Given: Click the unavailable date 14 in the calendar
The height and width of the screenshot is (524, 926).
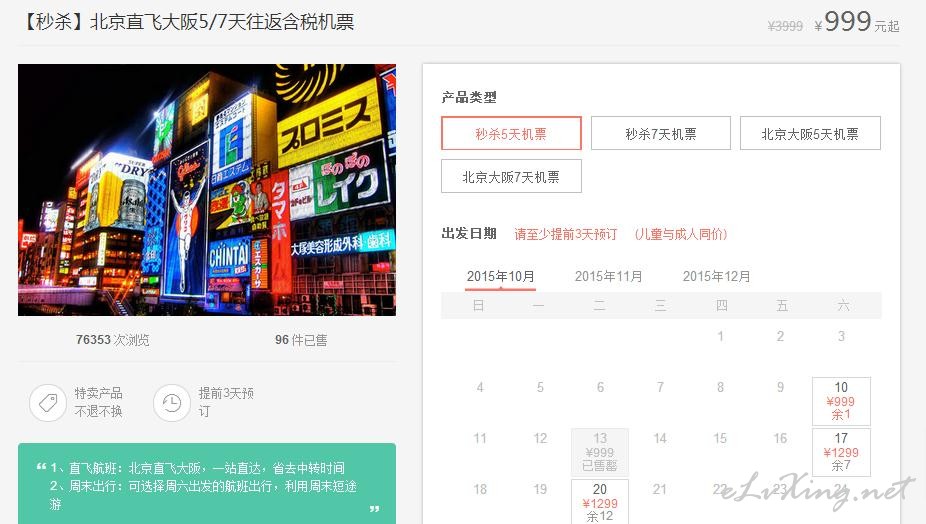Looking at the screenshot, I should pos(660,438).
